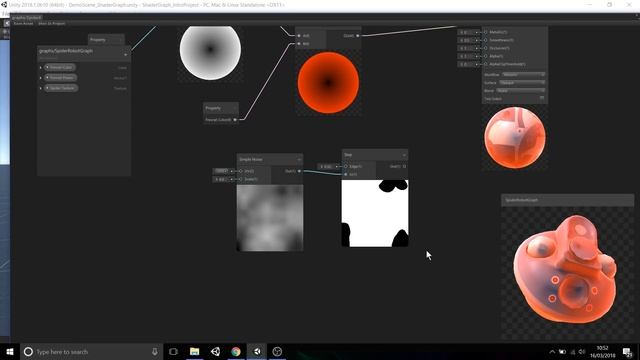
Task: Expand the Fresnel Power property row
Action: tap(40, 78)
